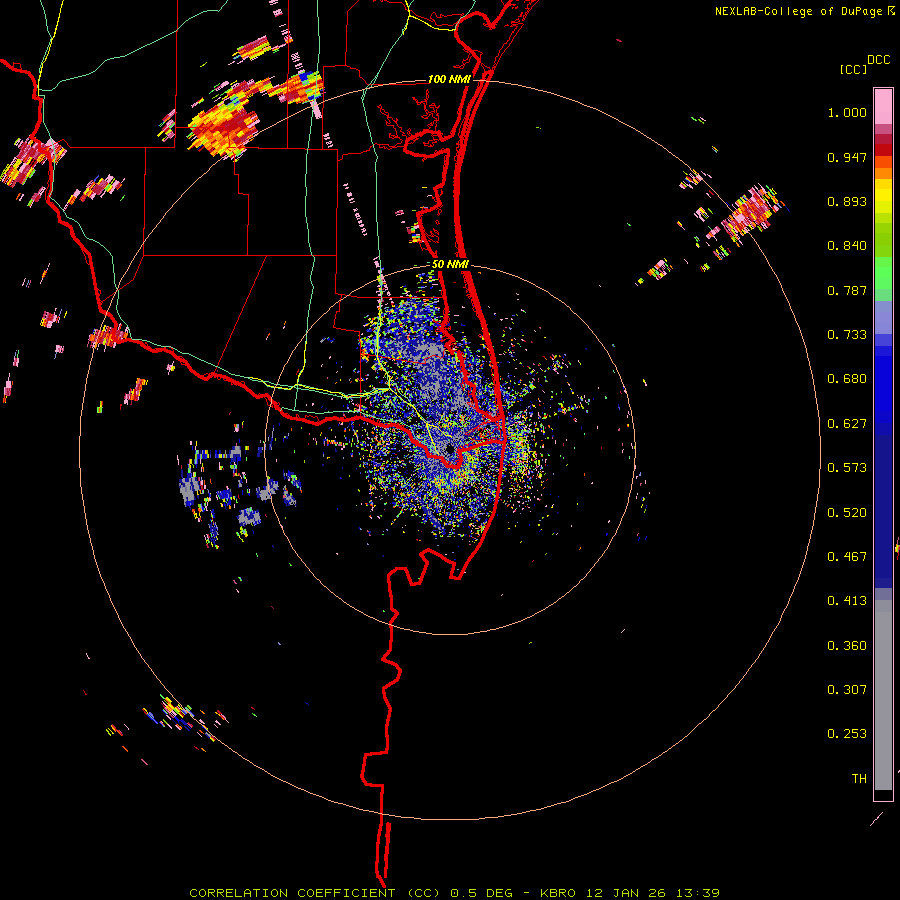
Task: Click the 0.947 legend value
Action: (847, 157)
